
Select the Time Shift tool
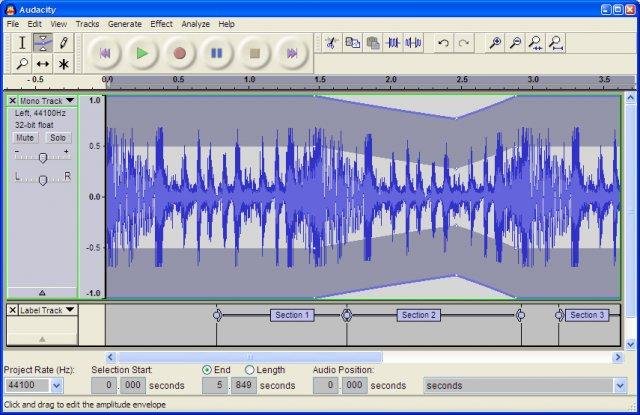(x=43, y=63)
